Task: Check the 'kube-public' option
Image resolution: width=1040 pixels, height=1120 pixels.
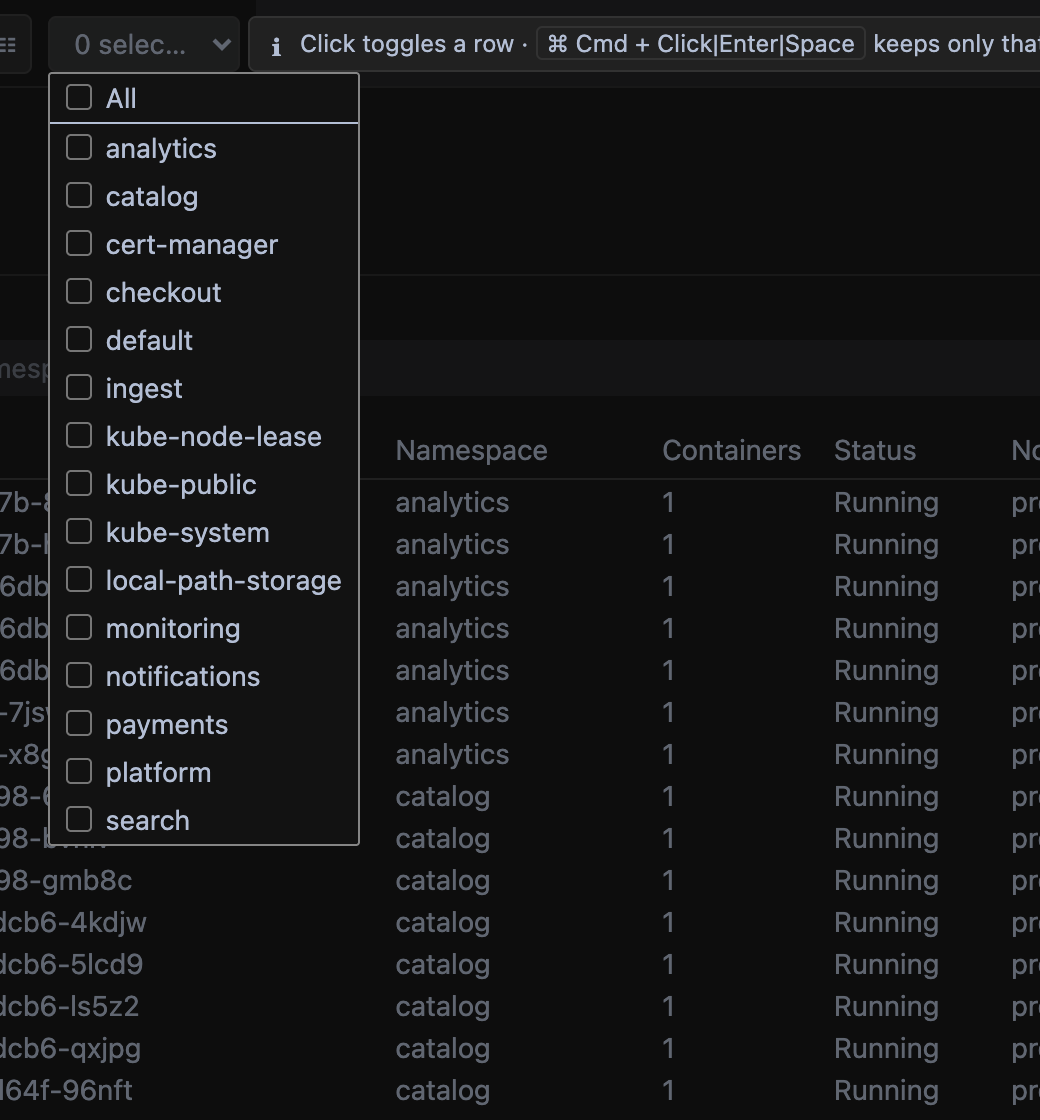Action: point(79,484)
